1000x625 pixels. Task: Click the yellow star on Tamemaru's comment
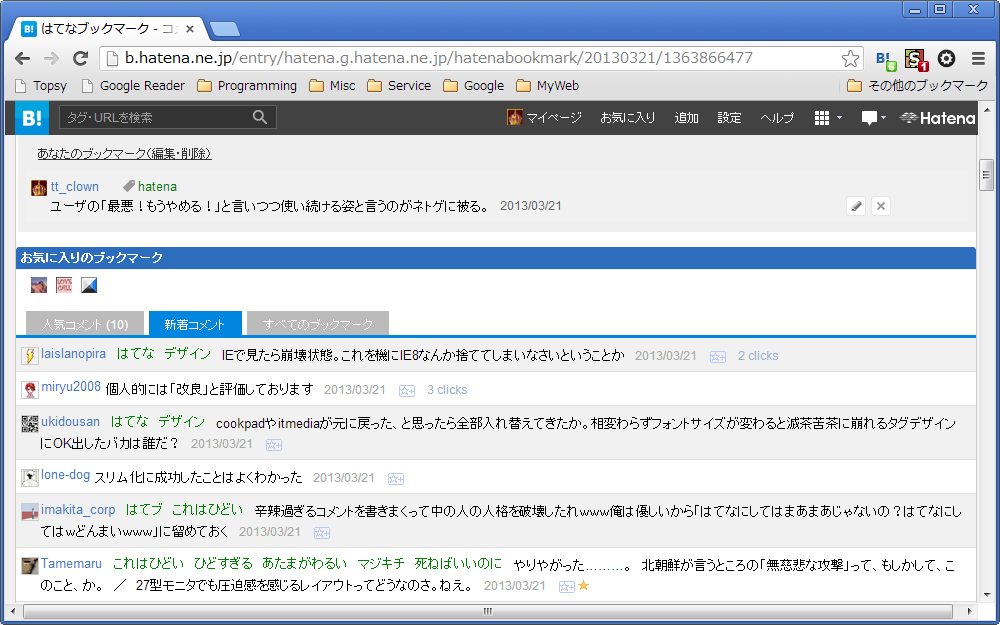pyautogui.click(x=583, y=585)
